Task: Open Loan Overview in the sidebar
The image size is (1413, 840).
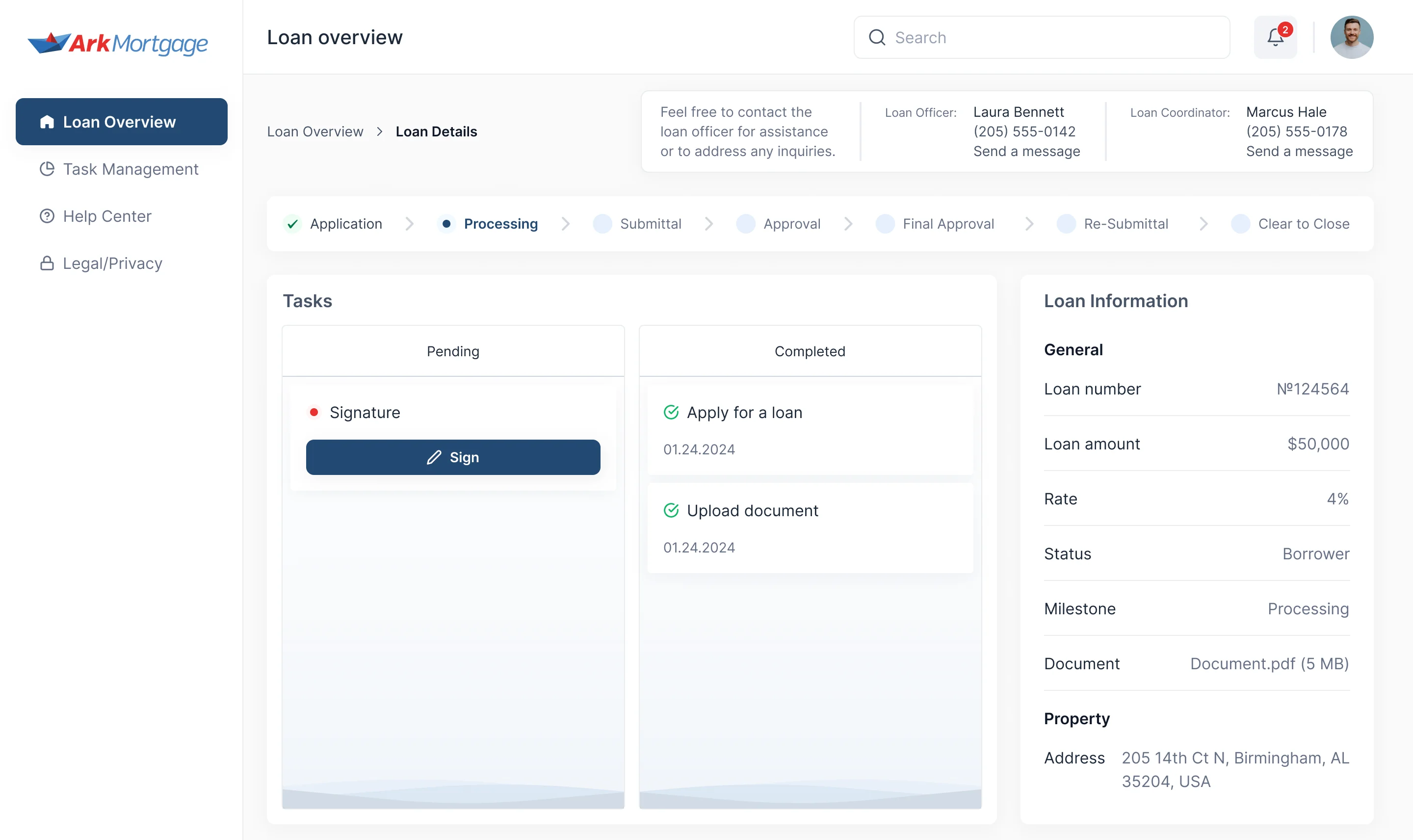Action: (121, 122)
